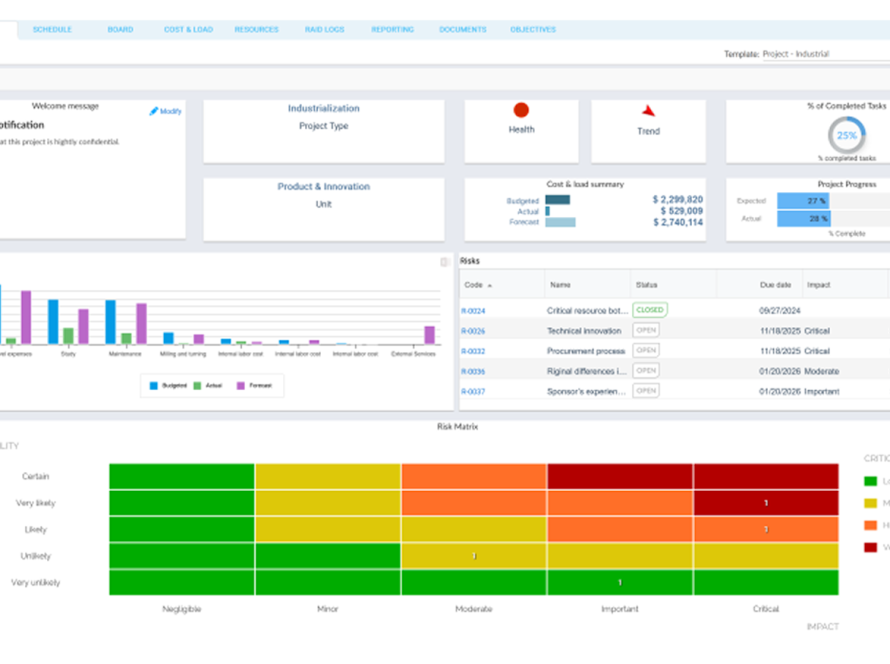This screenshot has width=890, height=664.
Task: Switch to the Schedule tab
Action: 52,30
